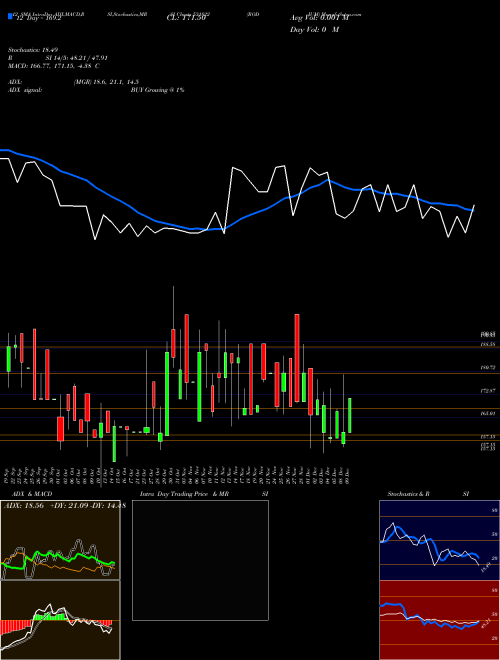Click the "12 Day = 169.2" label
This screenshot has width=500, height=660.
[37, 18]
